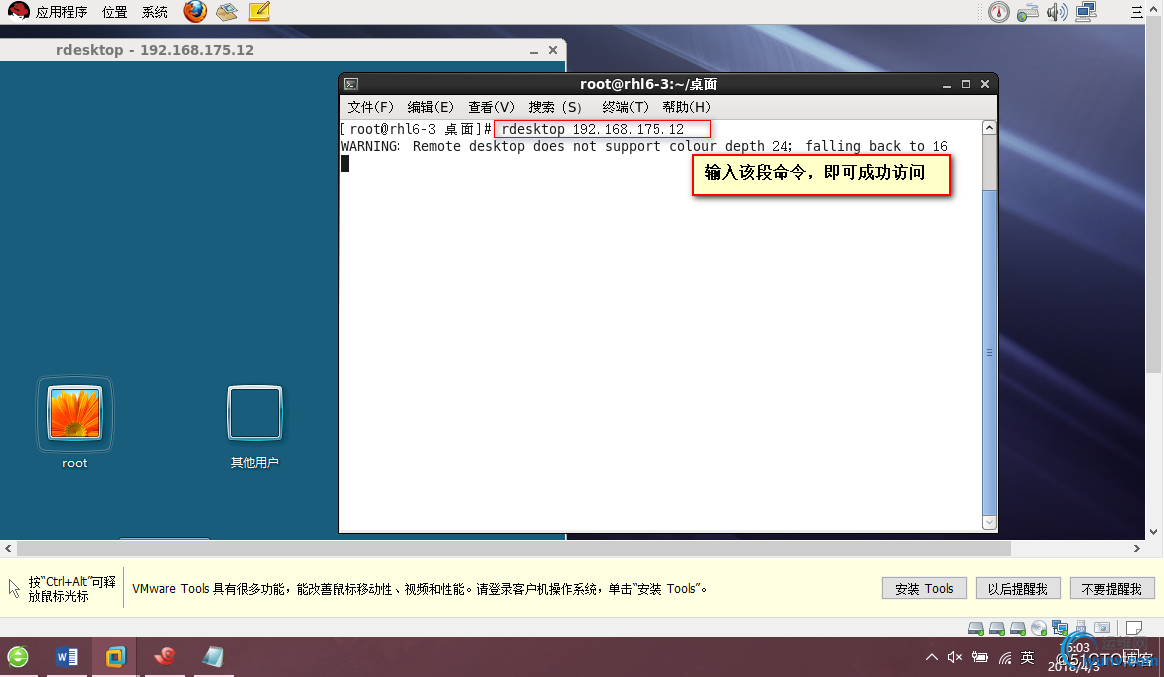Viewport: 1164px width, 677px height.
Task: Click the battery power tray icon
Action: tap(980, 657)
